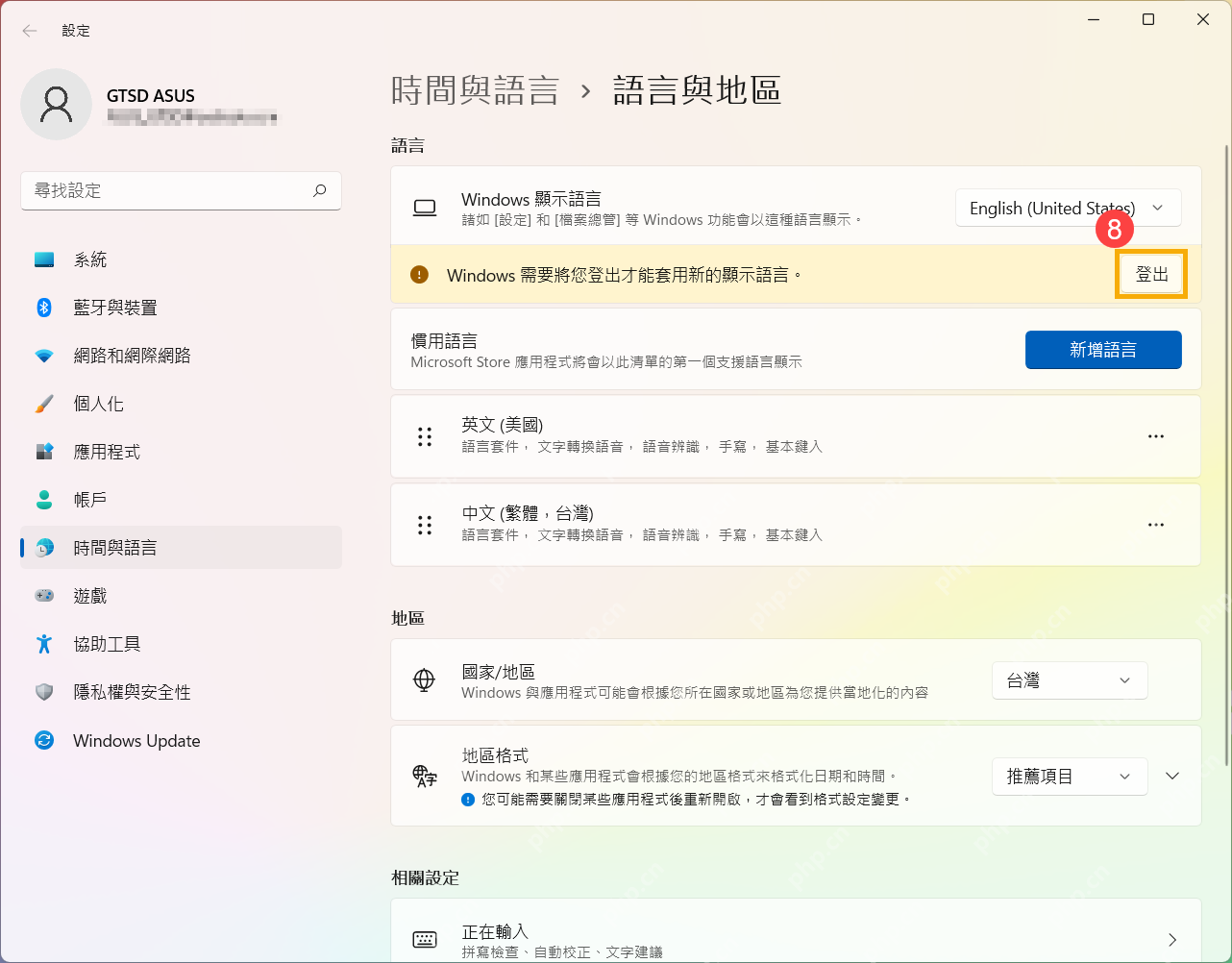Click the 中文 (繁體，台灣) language entry text
This screenshot has width=1232, height=963.
[x=528, y=513]
